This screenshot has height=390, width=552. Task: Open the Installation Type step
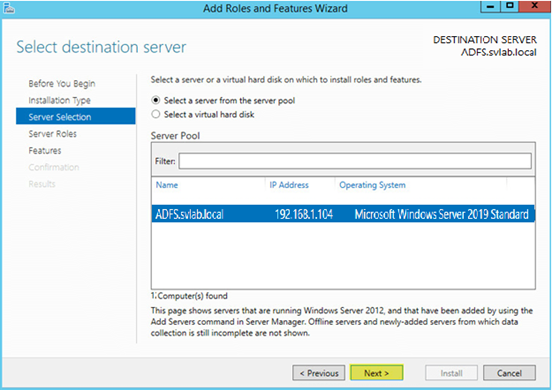[x=59, y=100]
